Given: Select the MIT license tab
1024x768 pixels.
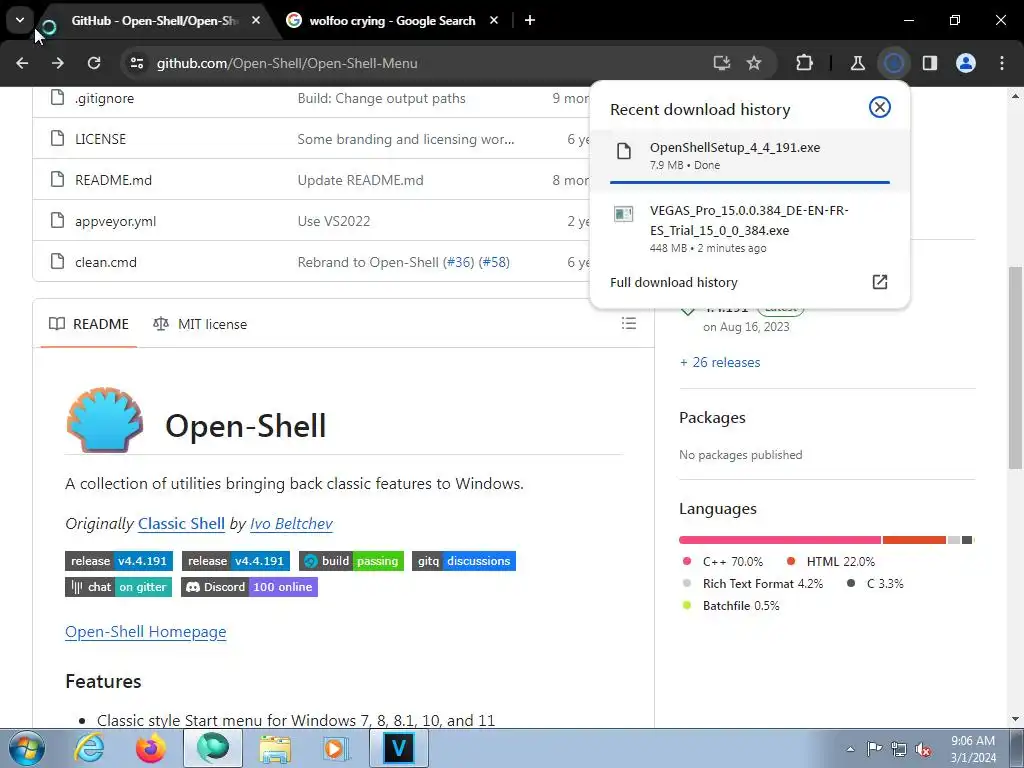Looking at the screenshot, I should [x=200, y=324].
